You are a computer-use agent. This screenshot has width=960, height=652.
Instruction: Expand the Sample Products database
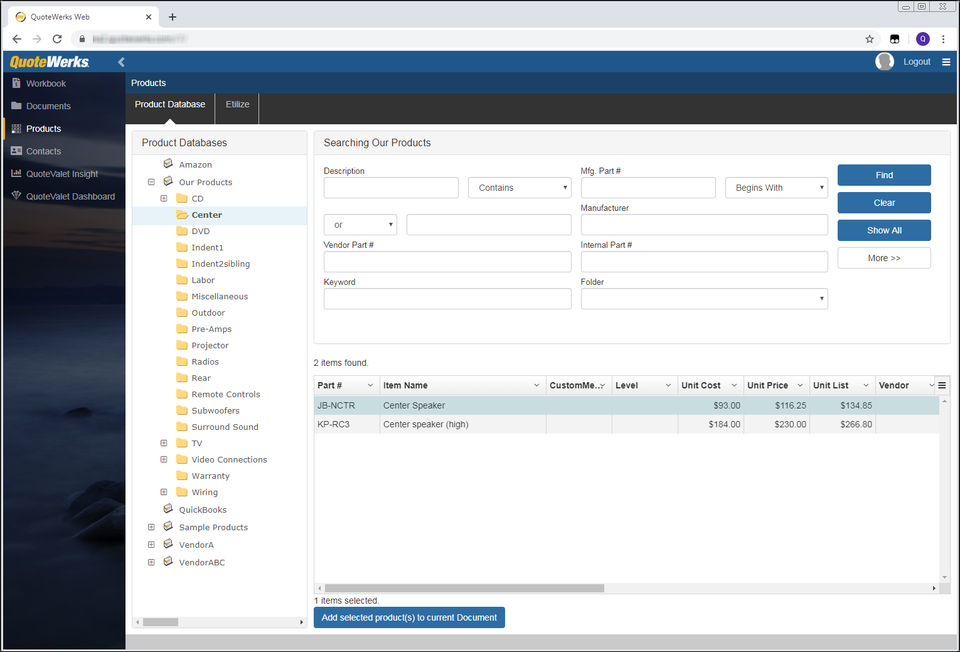[152, 527]
